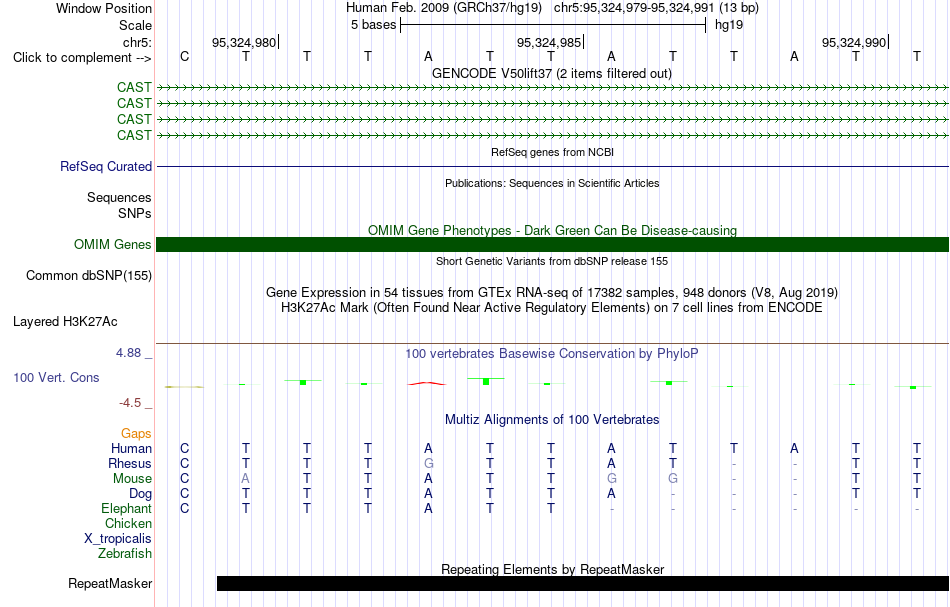The image size is (950, 607).
Task: Click the Common dbSNP(155) track label
Action: pos(89,276)
